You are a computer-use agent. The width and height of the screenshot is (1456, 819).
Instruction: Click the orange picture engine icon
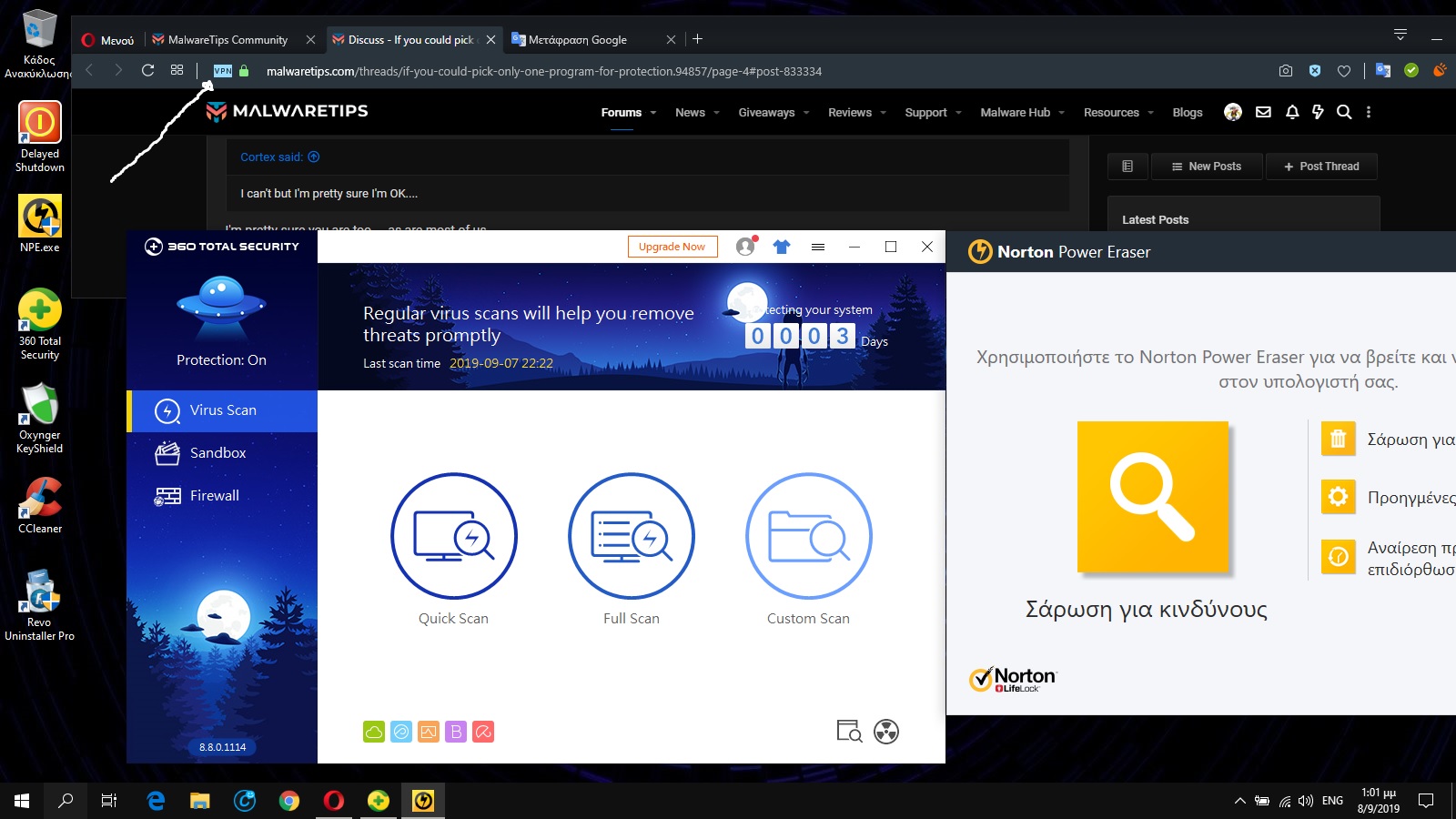click(429, 732)
